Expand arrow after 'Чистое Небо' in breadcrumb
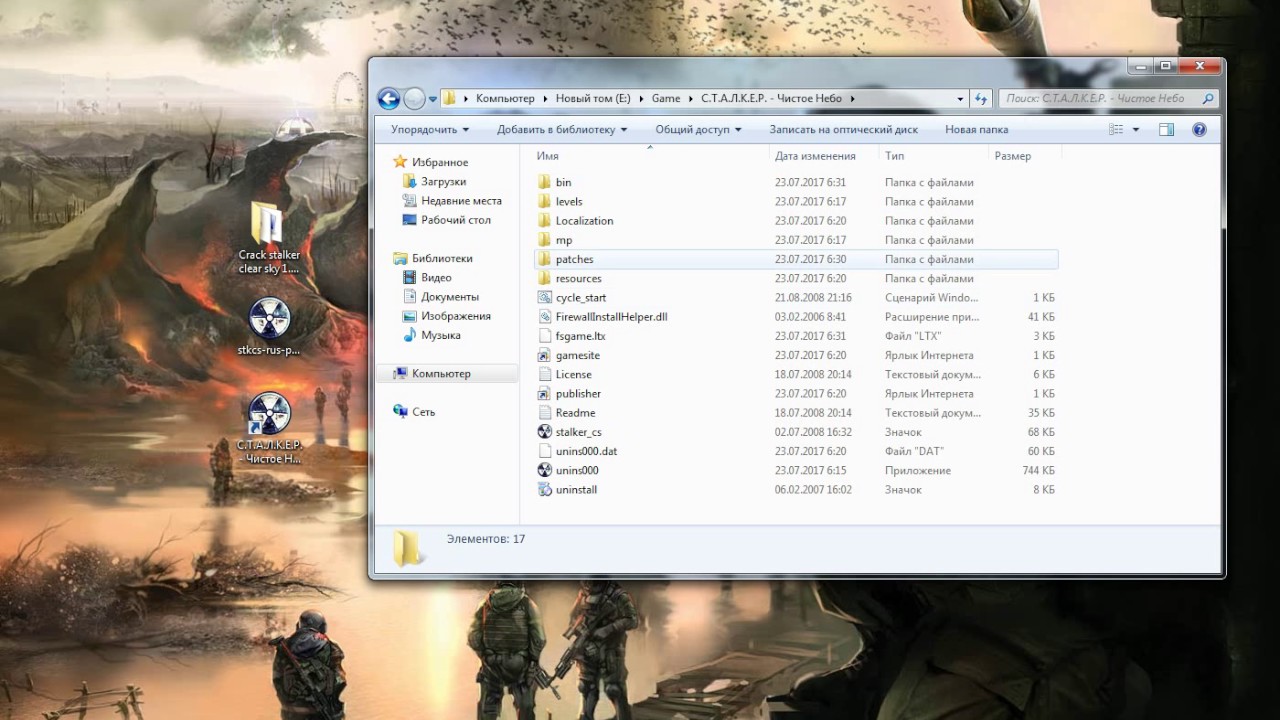Screen dimensions: 1280x720 coord(852,99)
